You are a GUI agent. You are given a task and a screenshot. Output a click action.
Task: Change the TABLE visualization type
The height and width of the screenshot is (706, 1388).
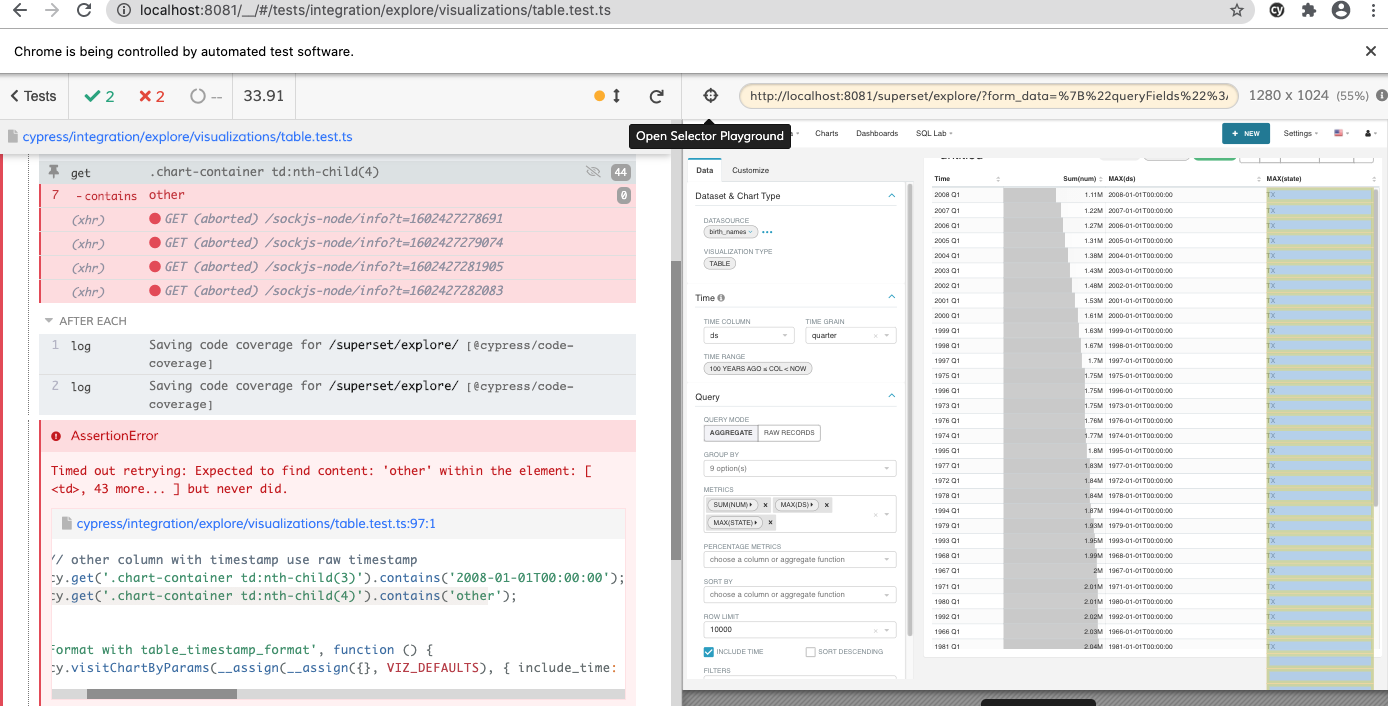(720, 264)
